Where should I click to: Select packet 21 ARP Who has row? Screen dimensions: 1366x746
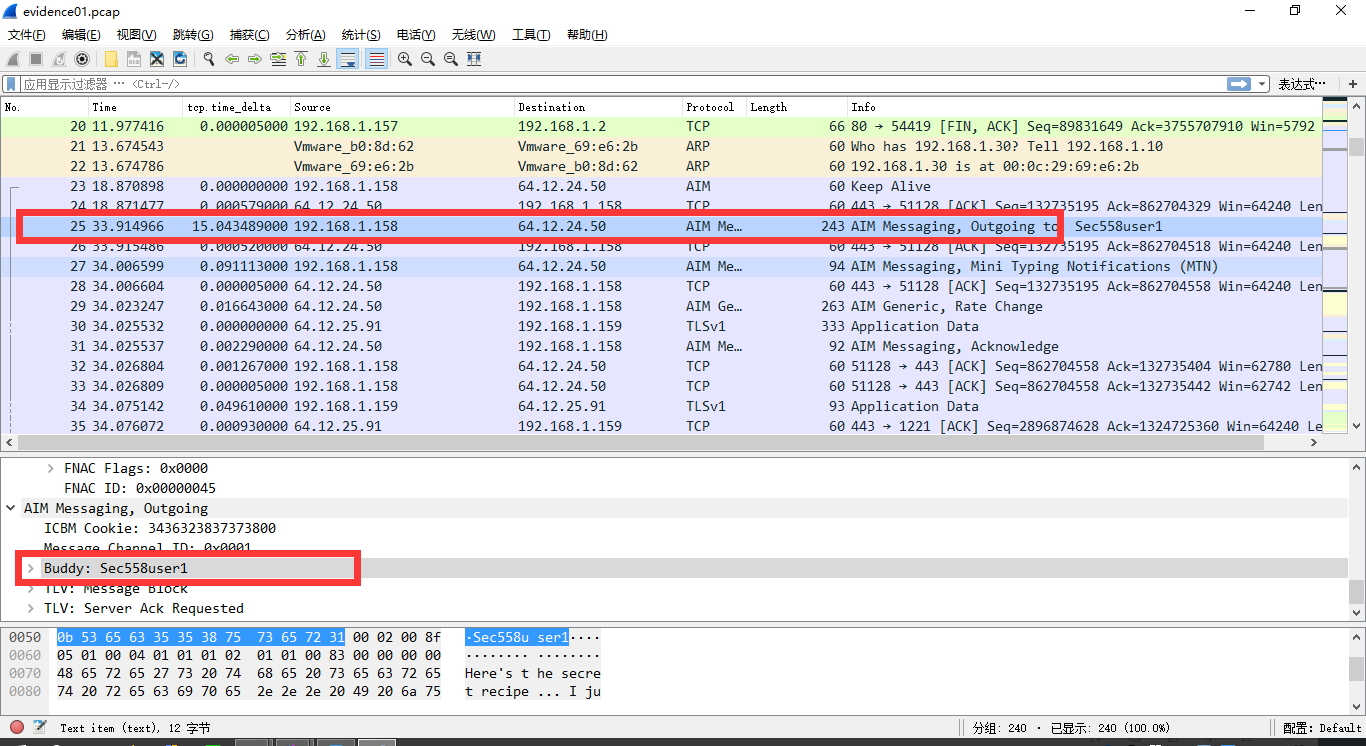coord(661,146)
